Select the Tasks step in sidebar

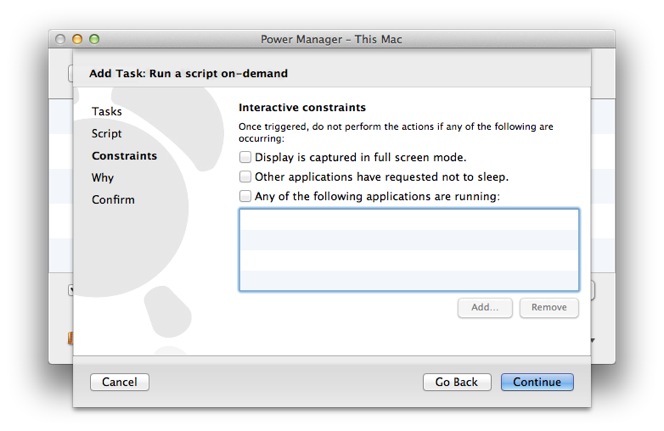click(x=107, y=111)
